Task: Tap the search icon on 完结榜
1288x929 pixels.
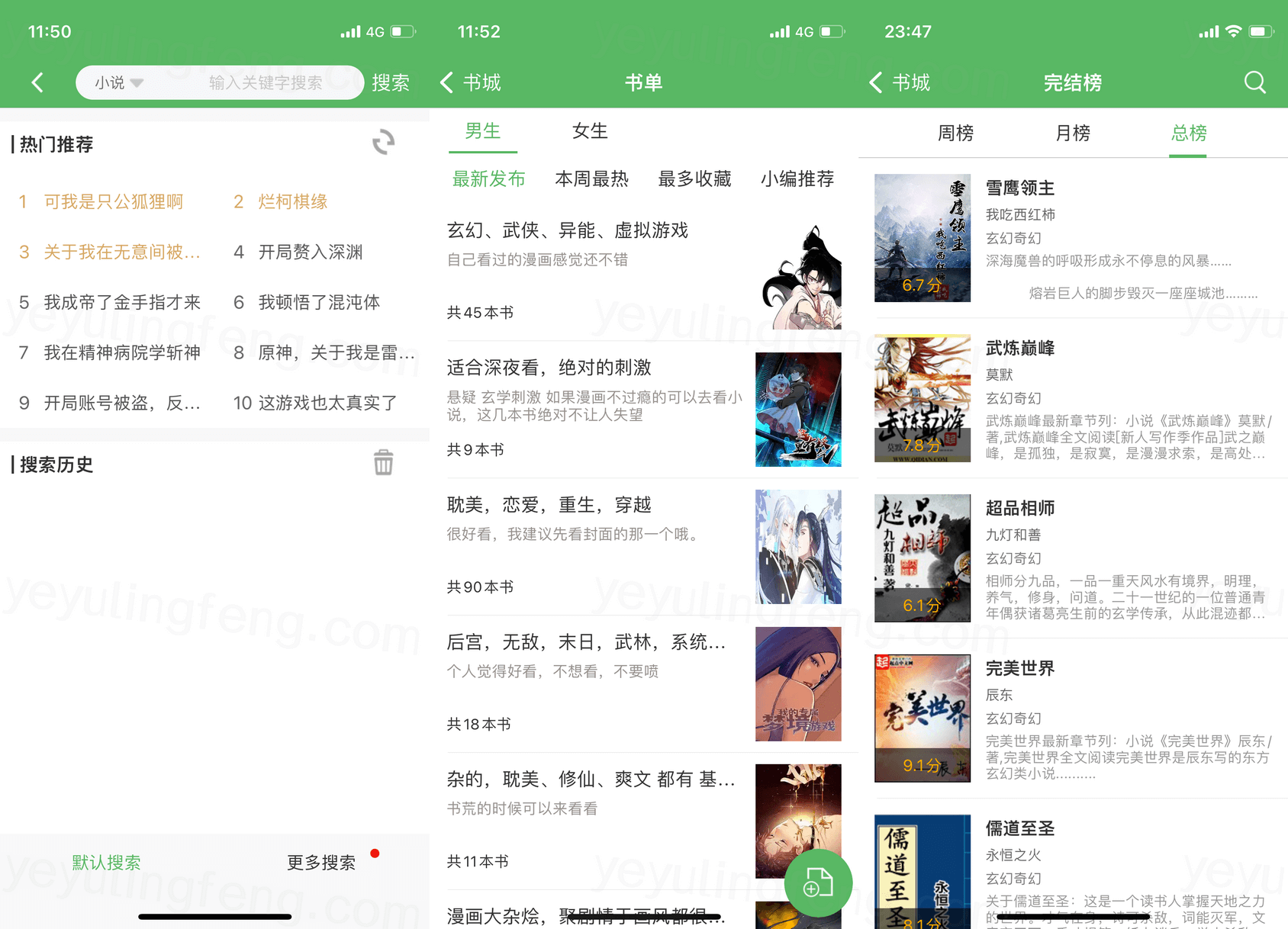Action: pos(1255,82)
